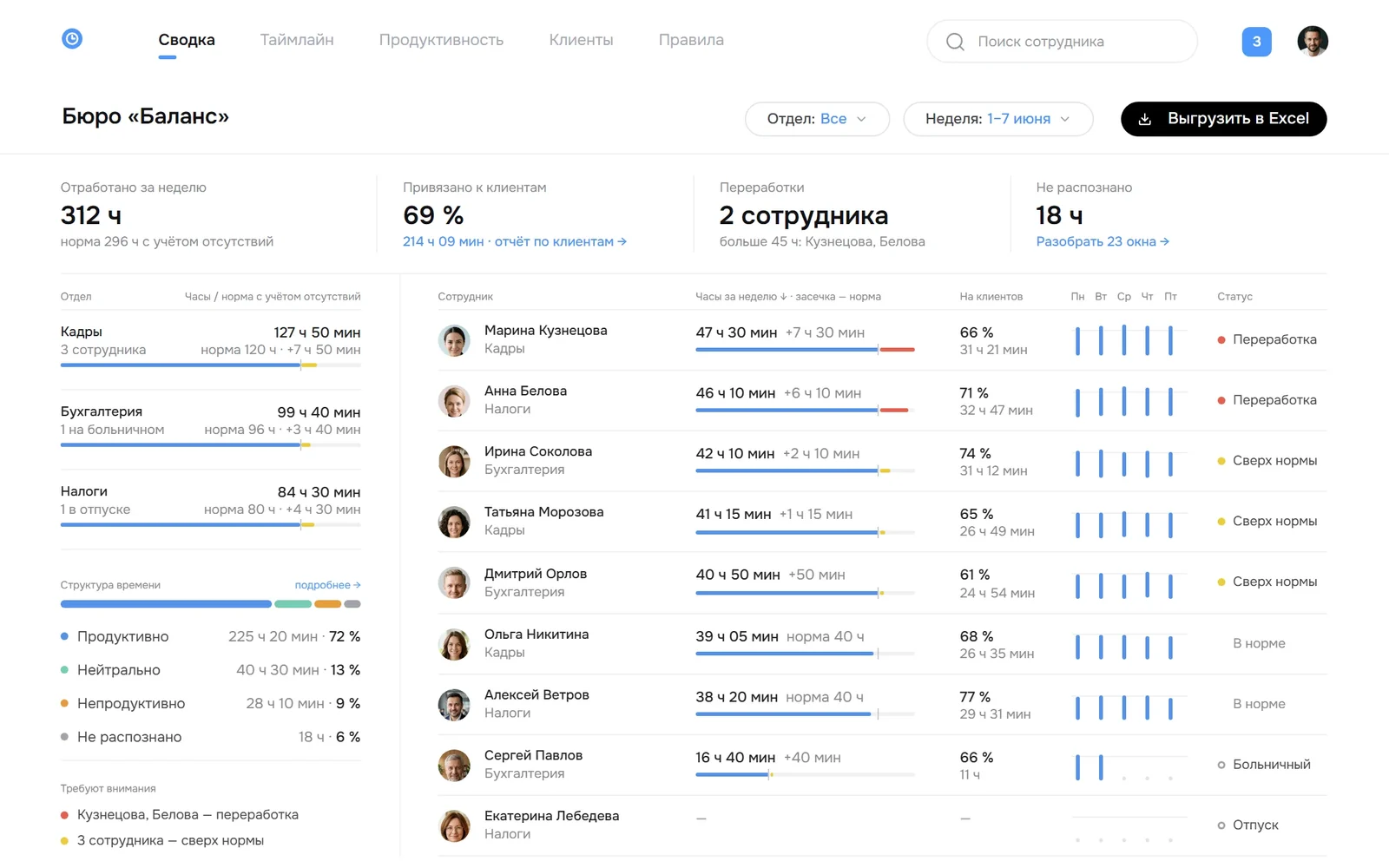Open the notifications badge showing 3
Image resolution: width=1389 pixels, height=868 pixels.
point(1256,42)
